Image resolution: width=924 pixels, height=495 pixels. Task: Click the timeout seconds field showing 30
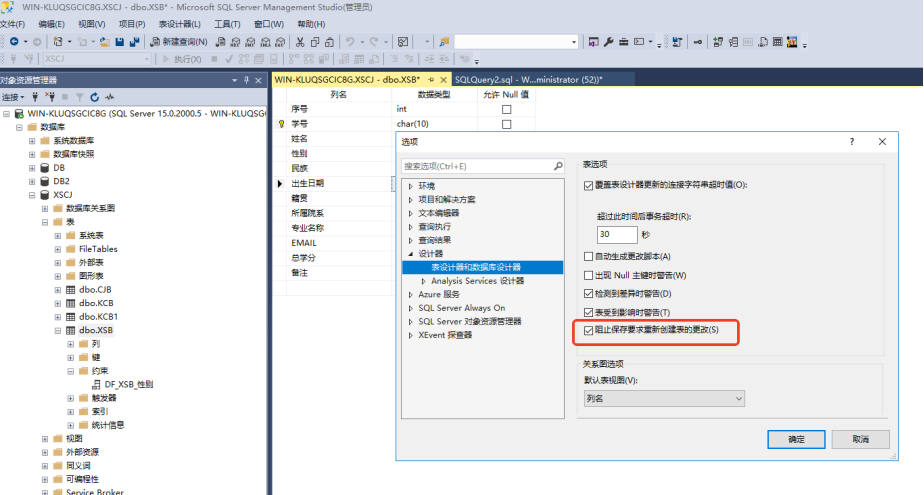(x=616, y=235)
